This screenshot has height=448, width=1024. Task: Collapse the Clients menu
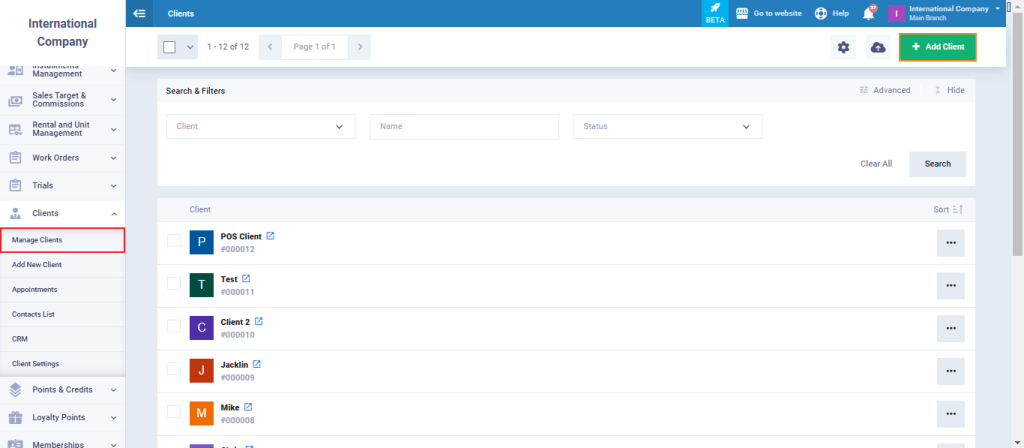(114, 213)
